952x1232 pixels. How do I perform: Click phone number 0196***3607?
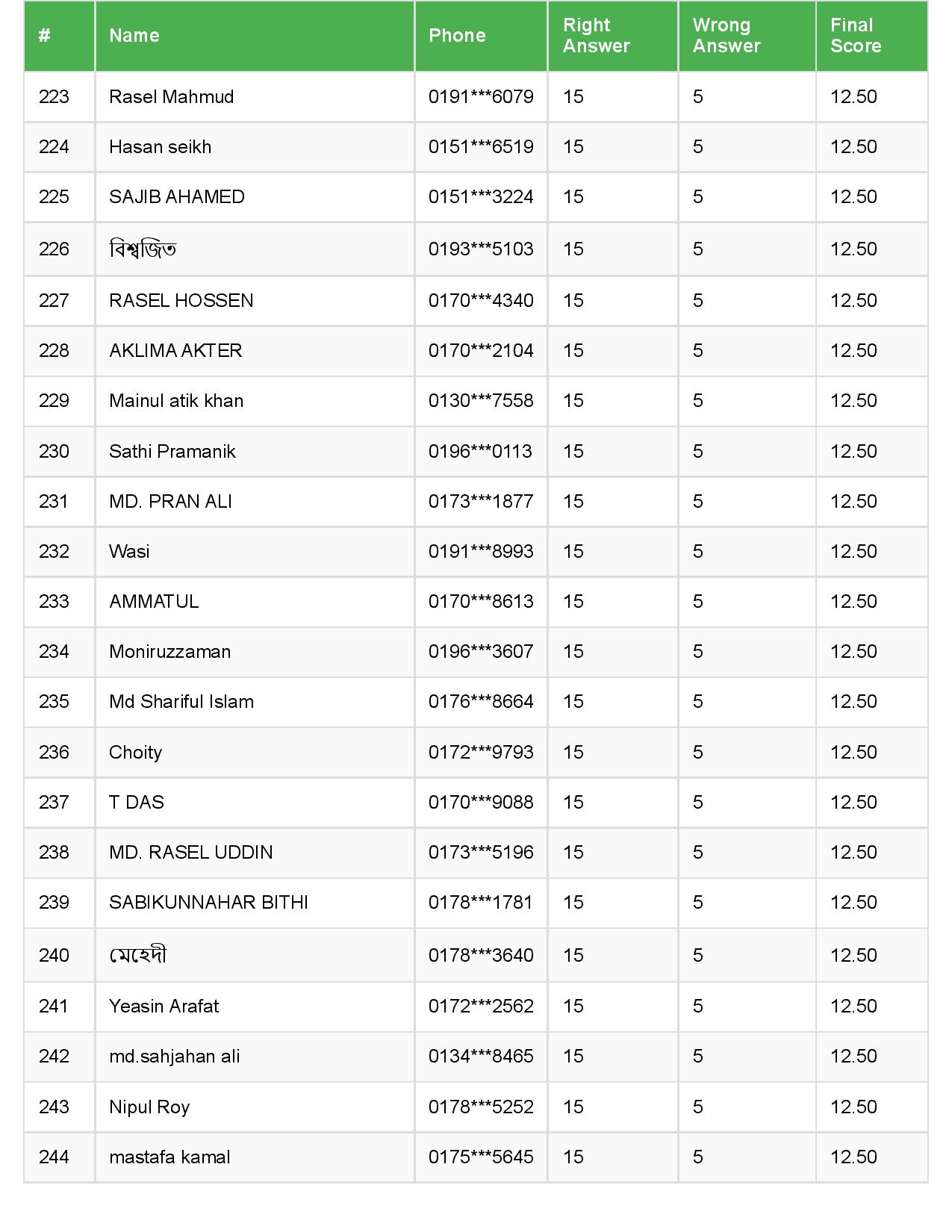click(481, 652)
